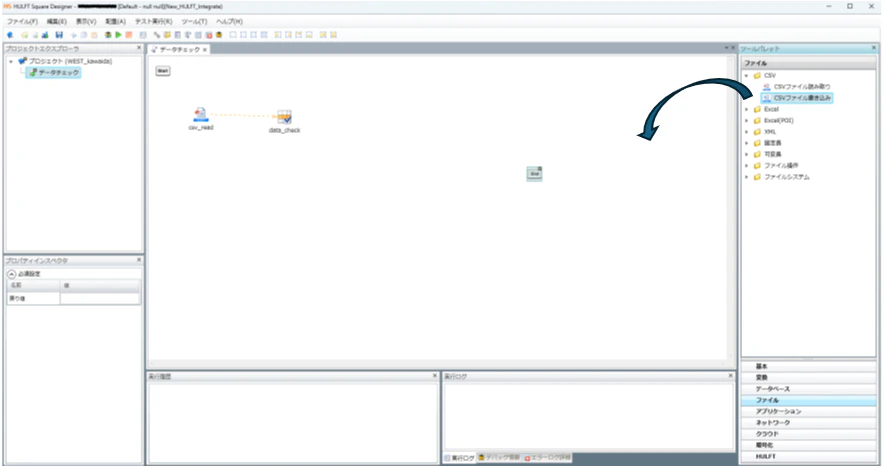This screenshot has width=884, height=467.
Task: Click the End node on the canvas
Action: (x=534, y=174)
